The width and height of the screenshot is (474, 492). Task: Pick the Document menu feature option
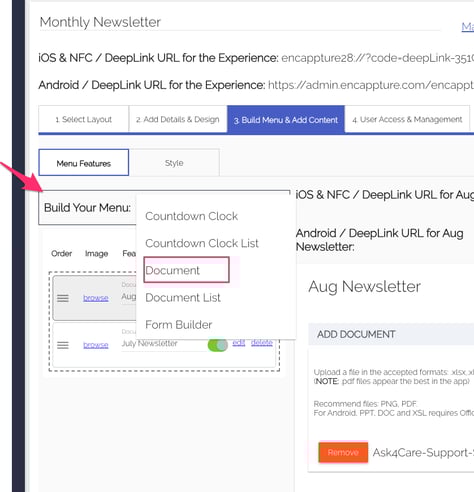pyautogui.click(x=186, y=270)
